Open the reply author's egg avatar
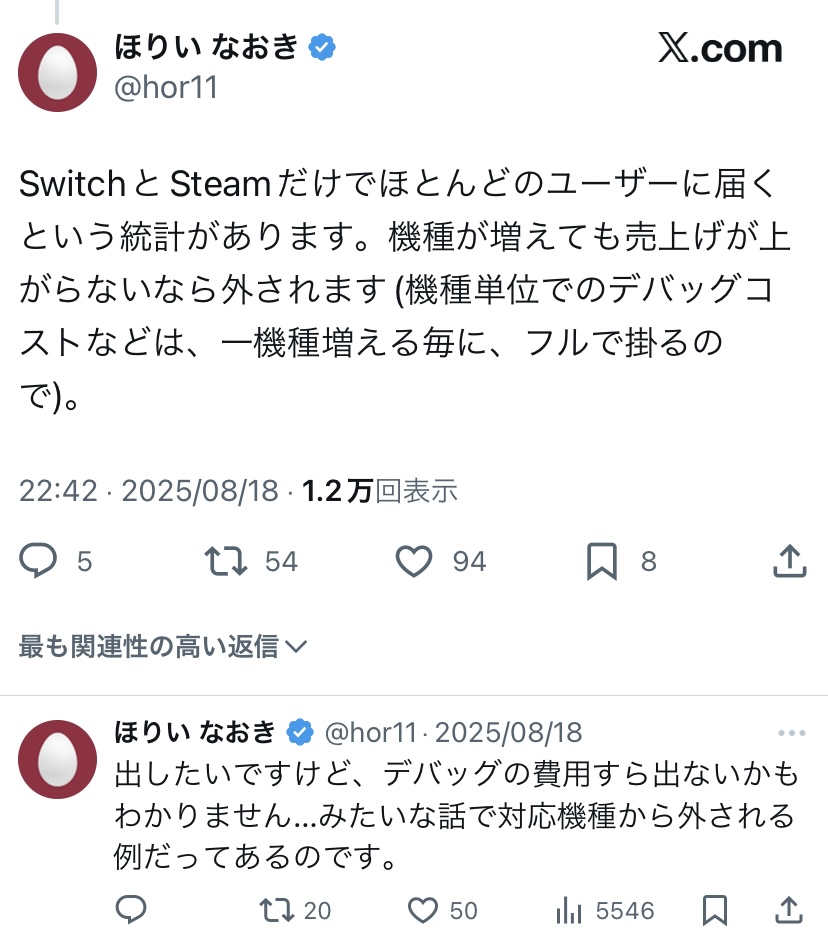Image resolution: width=828 pixels, height=952 pixels. [58, 759]
